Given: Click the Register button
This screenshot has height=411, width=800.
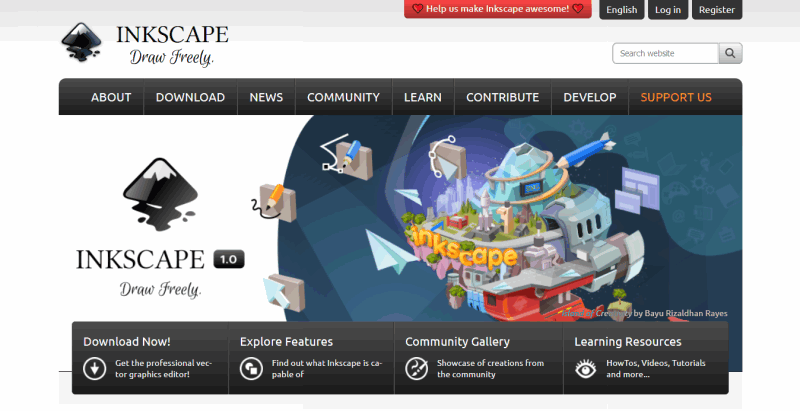Looking at the screenshot, I should [717, 10].
